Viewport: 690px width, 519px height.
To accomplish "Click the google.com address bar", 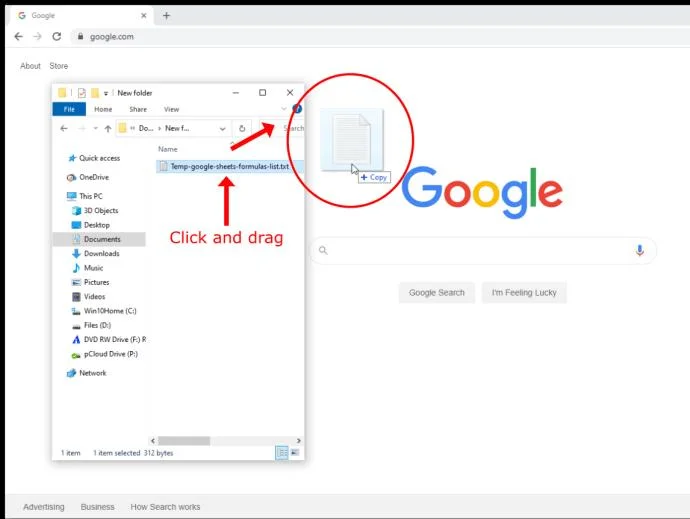I will [x=378, y=37].
